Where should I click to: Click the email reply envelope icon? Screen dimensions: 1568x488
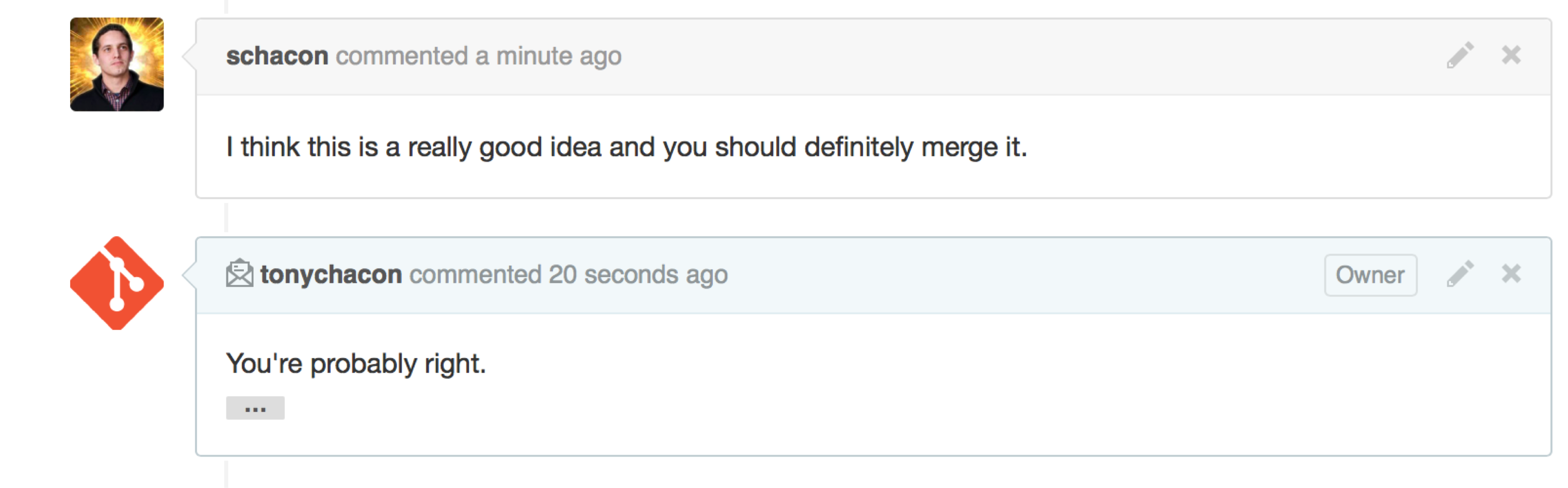tap(239, 273)
